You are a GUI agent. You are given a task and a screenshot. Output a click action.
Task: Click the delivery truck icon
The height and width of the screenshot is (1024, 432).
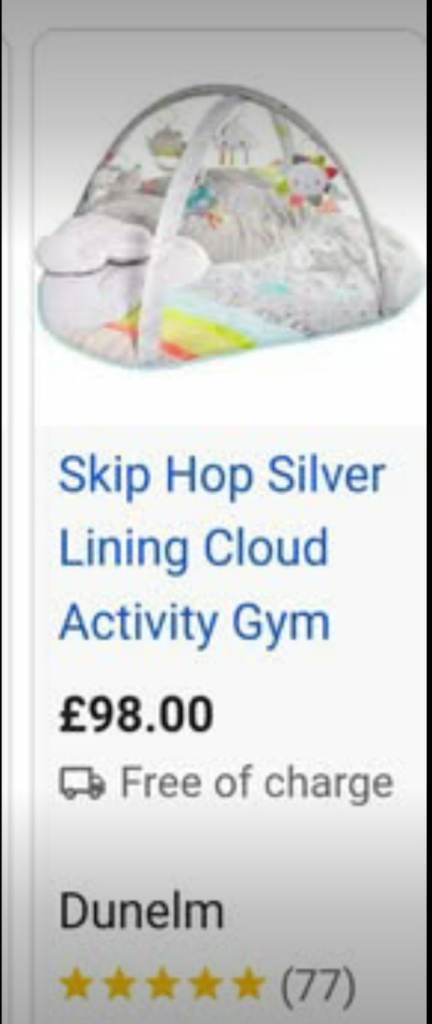click(x=83, y=784)
